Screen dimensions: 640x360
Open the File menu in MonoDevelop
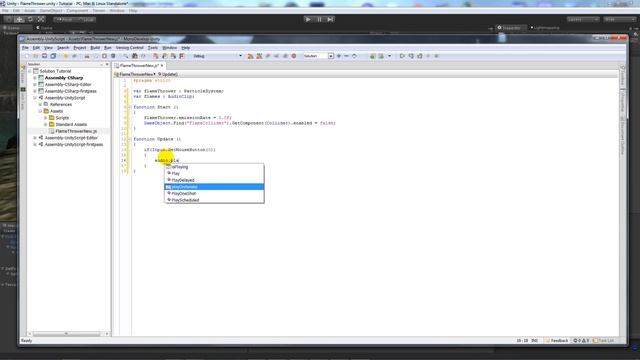click(25, 48)
